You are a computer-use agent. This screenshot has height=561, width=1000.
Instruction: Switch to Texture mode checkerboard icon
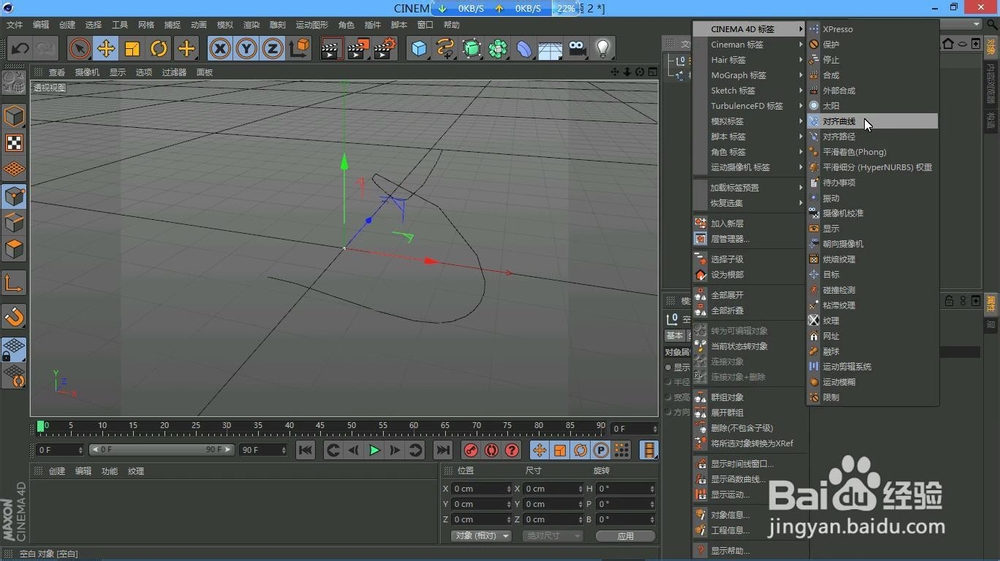click(14, 143)
